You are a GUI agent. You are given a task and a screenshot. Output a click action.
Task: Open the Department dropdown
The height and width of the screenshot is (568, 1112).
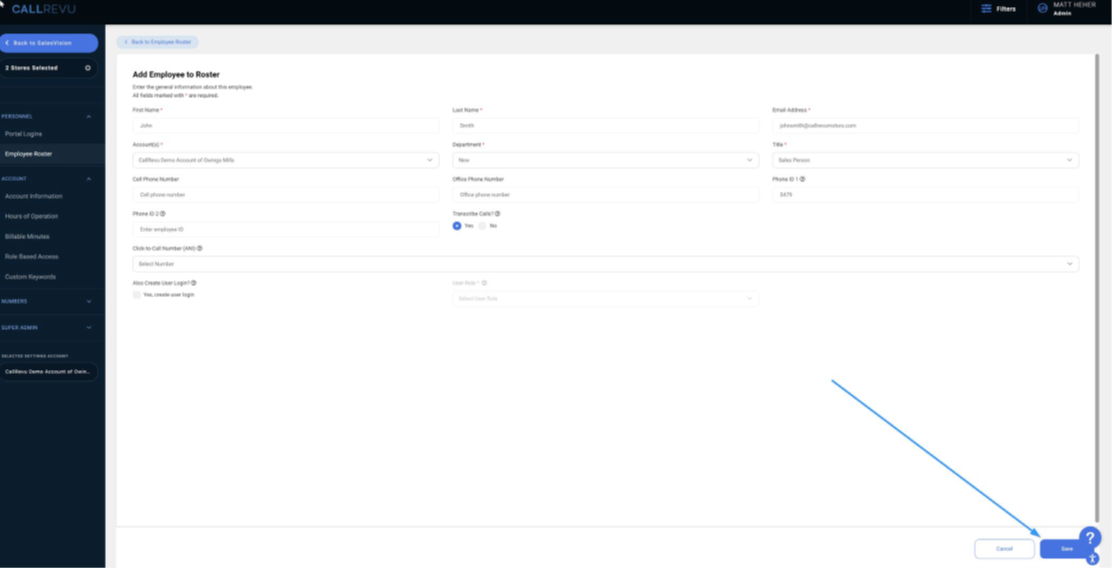pos(606,160)
